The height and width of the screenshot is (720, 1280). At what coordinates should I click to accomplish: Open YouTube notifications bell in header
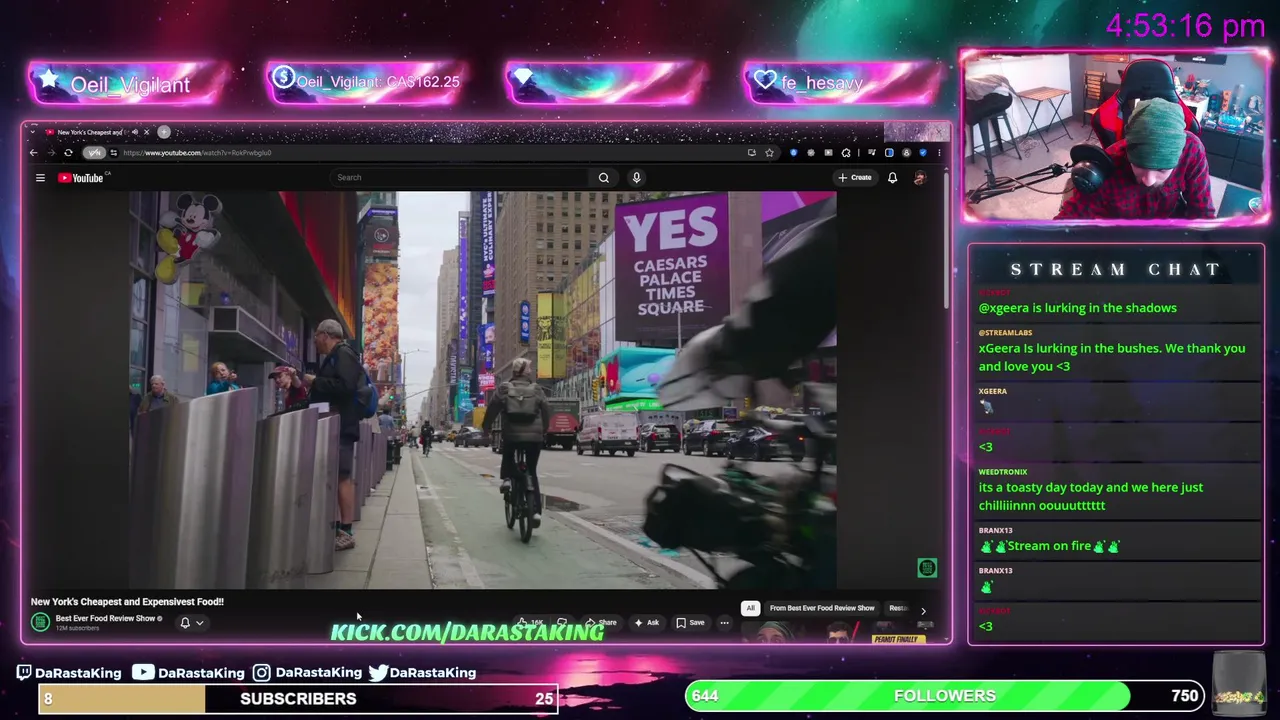point(892,178)
